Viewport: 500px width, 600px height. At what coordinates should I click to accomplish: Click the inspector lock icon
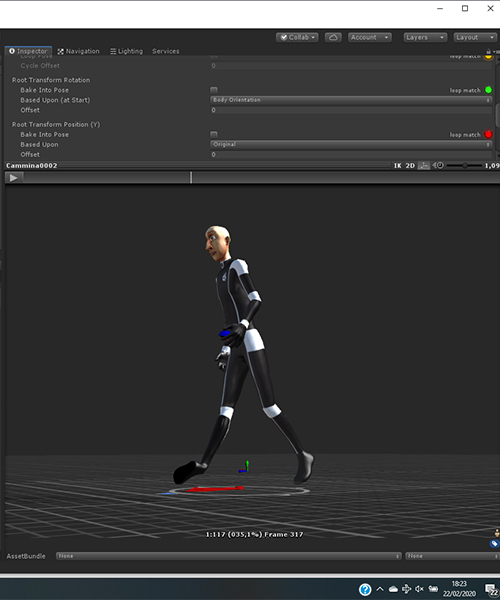pos(489,51)
